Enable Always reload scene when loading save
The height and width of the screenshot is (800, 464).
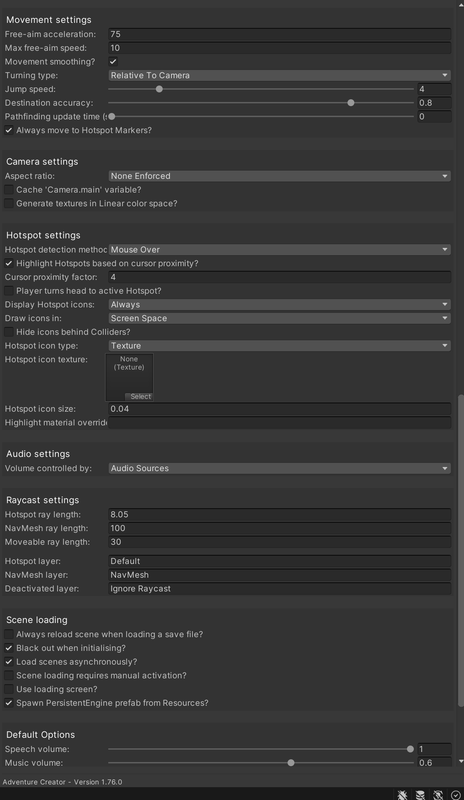point(9,634)
